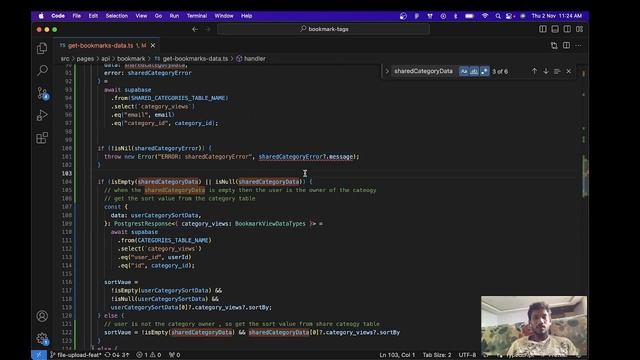
Task: Open the Terminal menu
Action: [x=197, y=16]
